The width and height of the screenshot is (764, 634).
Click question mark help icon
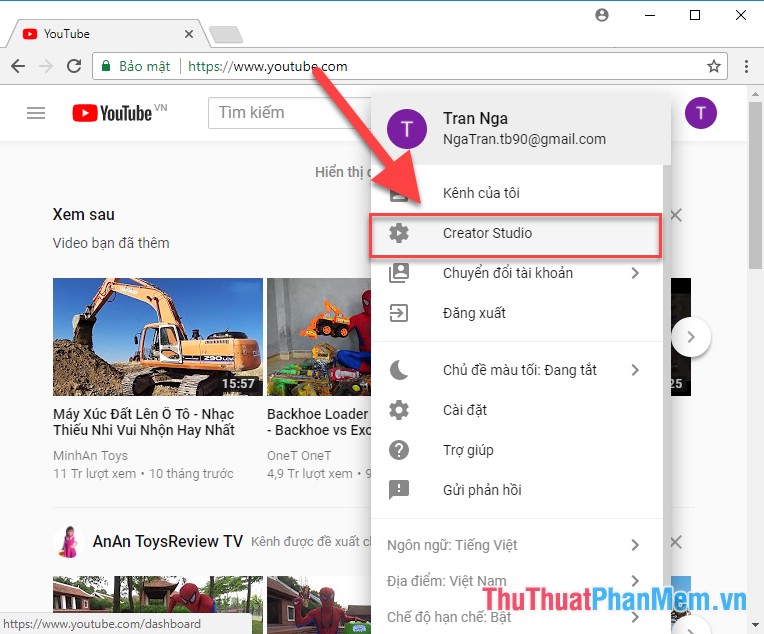click(x=399, y=450)
